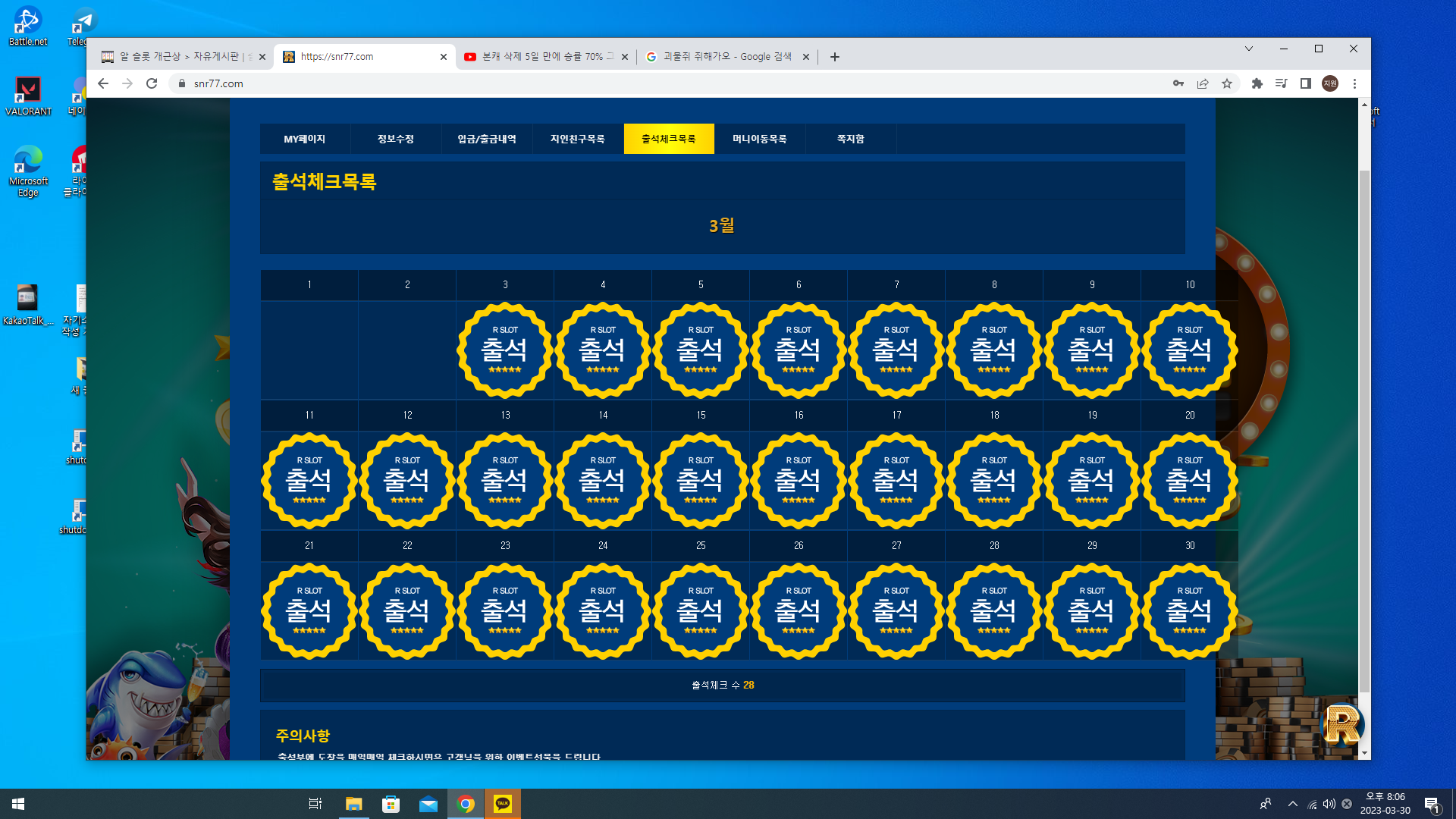The width and height of the screenshot is (1456, 819).
Task: Open KakaoTalk from the taskbar
Action: tap(503, 804)
